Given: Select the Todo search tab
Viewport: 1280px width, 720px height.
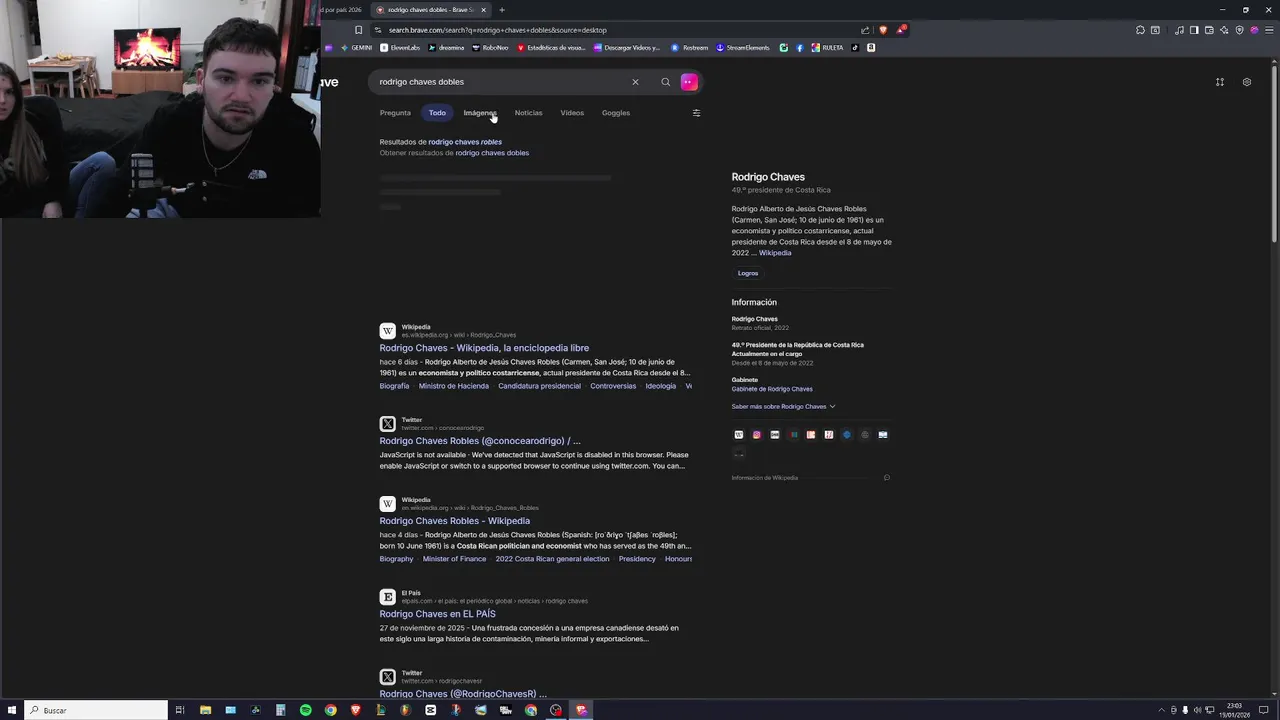Looking at the screenshot, I should tap(437, 113).
